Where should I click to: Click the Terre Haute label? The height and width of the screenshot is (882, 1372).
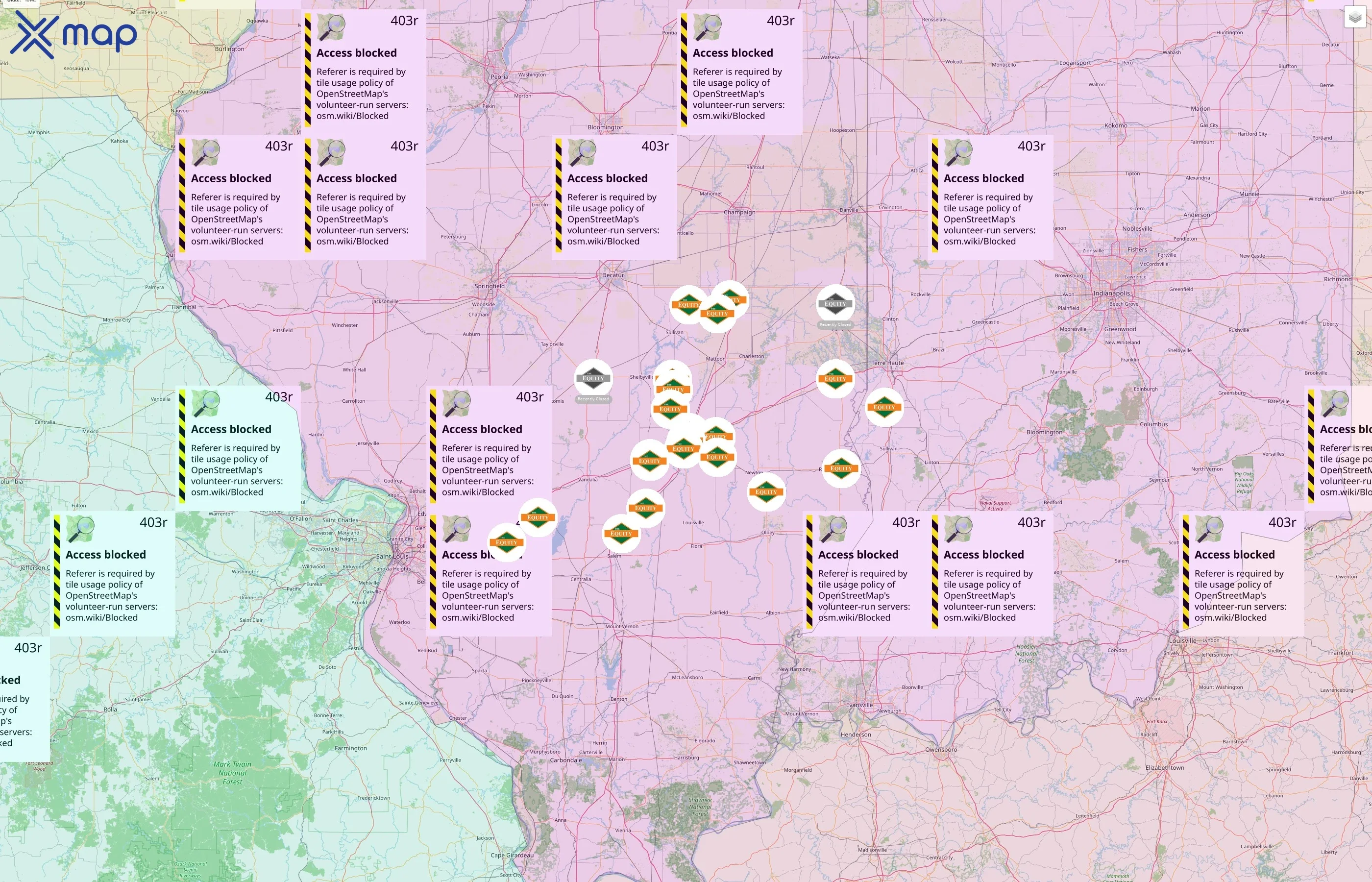[x=887, y=363]
